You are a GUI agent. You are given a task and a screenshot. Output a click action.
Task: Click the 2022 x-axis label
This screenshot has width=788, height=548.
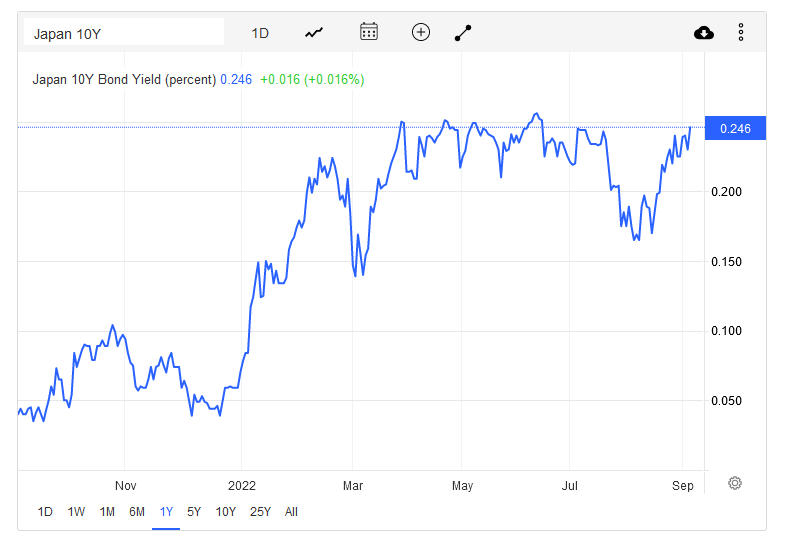(242, 486)
